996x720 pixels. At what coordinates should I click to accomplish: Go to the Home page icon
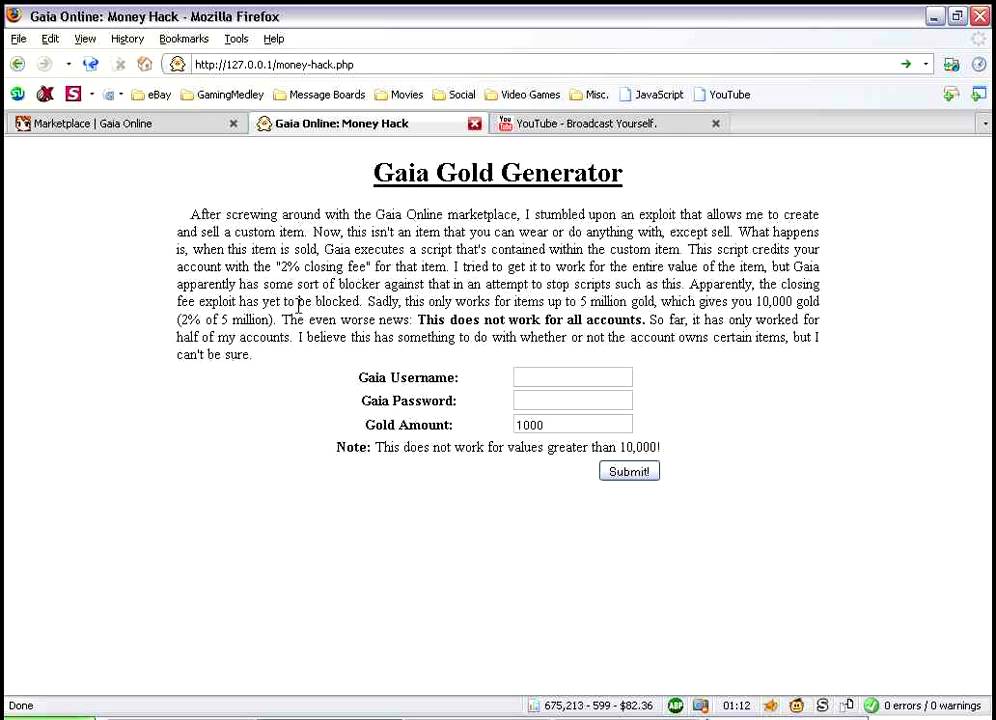145,64
